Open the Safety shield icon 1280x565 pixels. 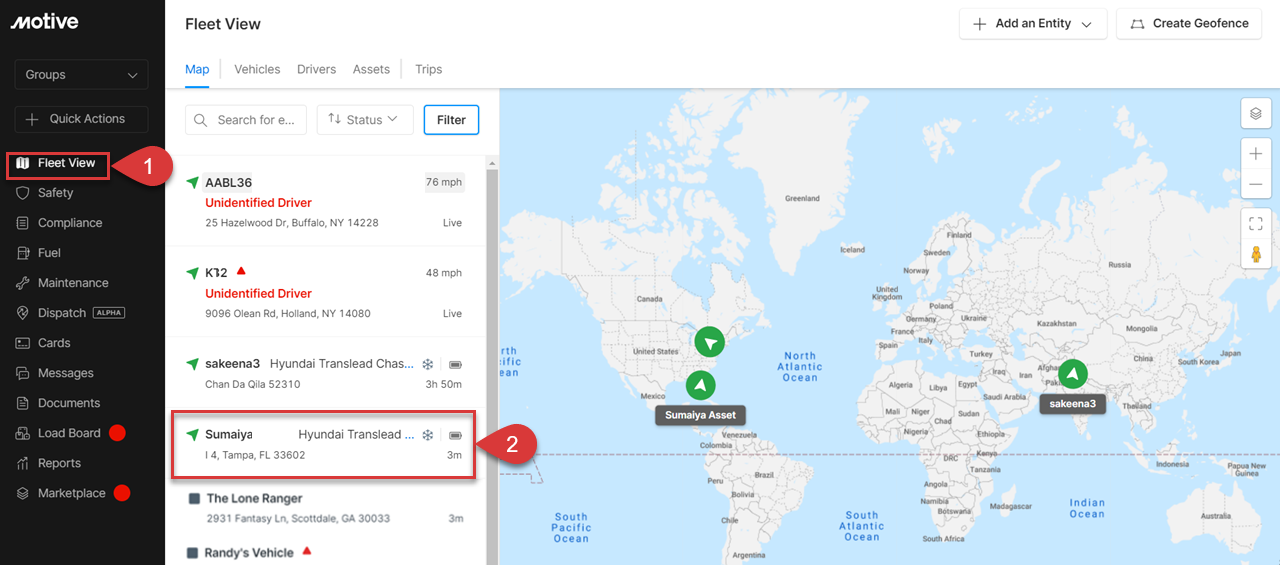tap(23, 193)
